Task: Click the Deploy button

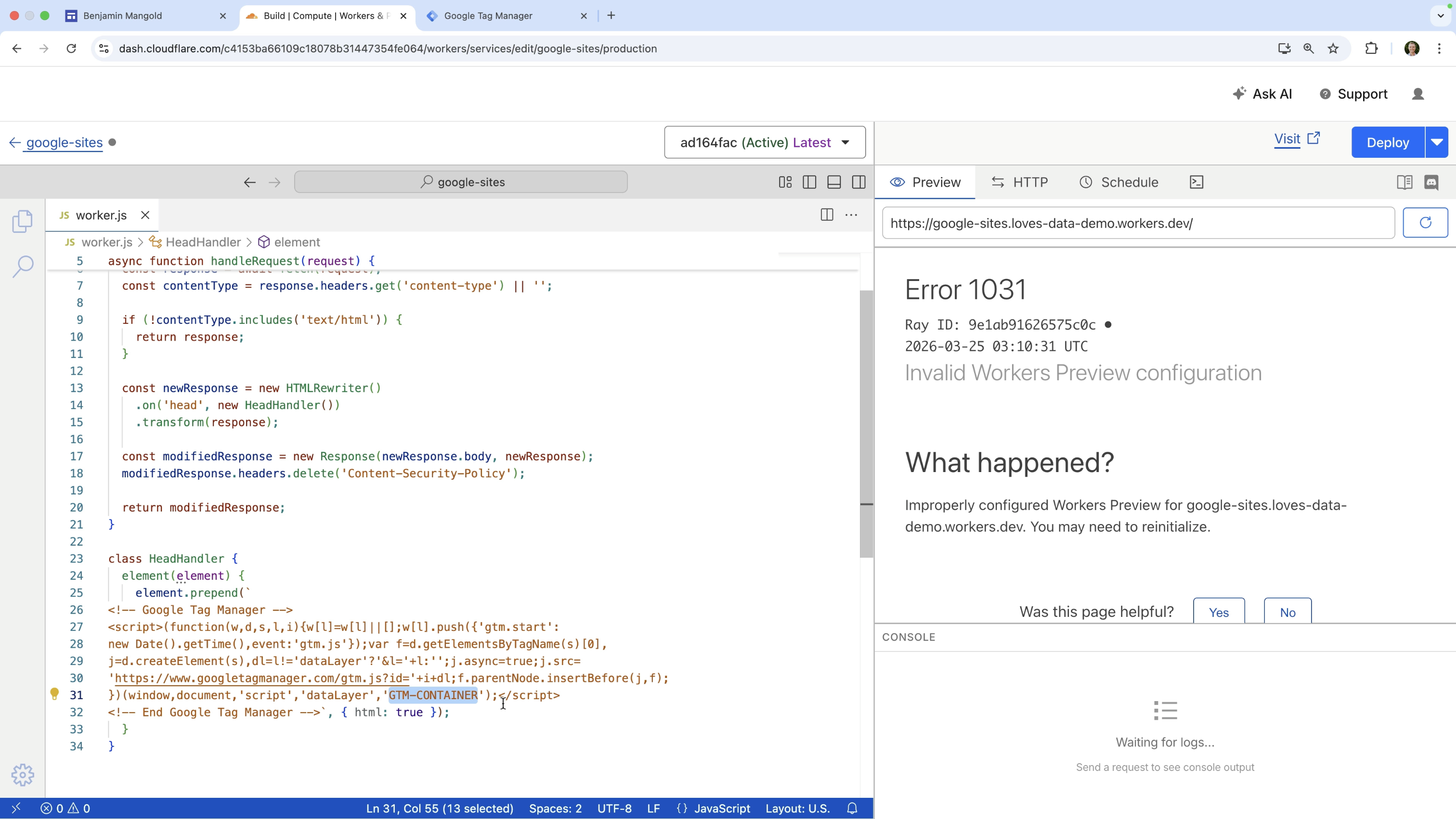Action: click(1388, 142)
